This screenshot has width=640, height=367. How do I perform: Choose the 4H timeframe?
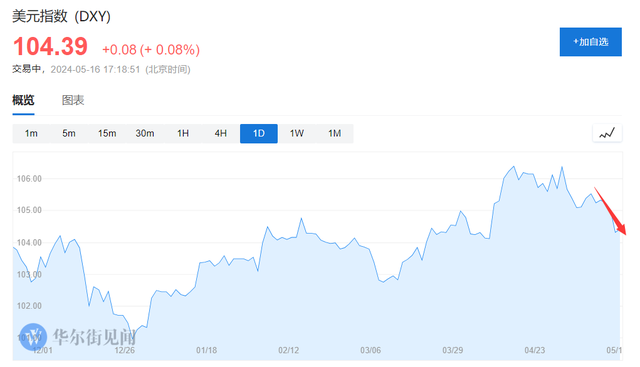(221, 133)
